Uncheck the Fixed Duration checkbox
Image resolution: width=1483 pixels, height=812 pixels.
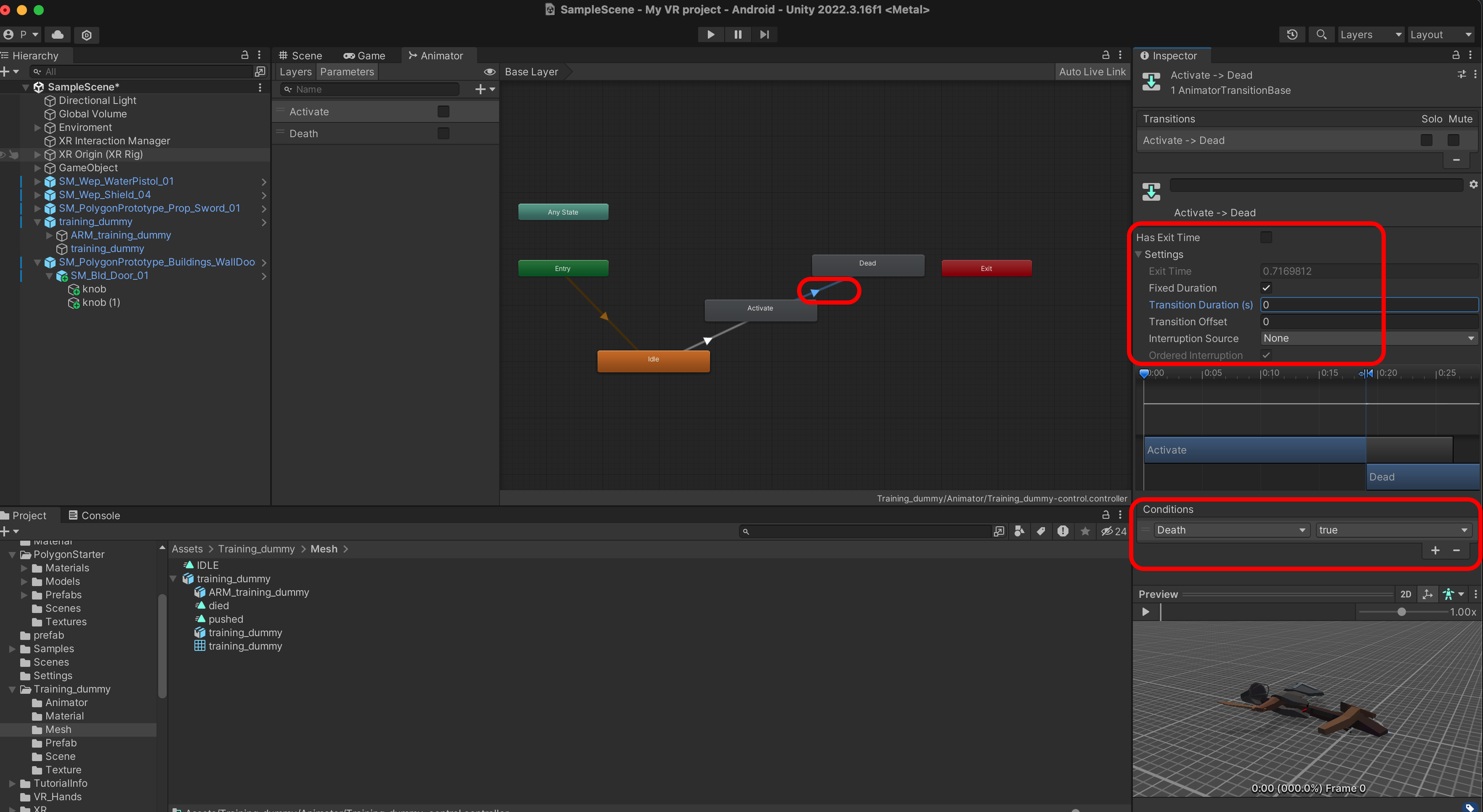(1266, 288)
